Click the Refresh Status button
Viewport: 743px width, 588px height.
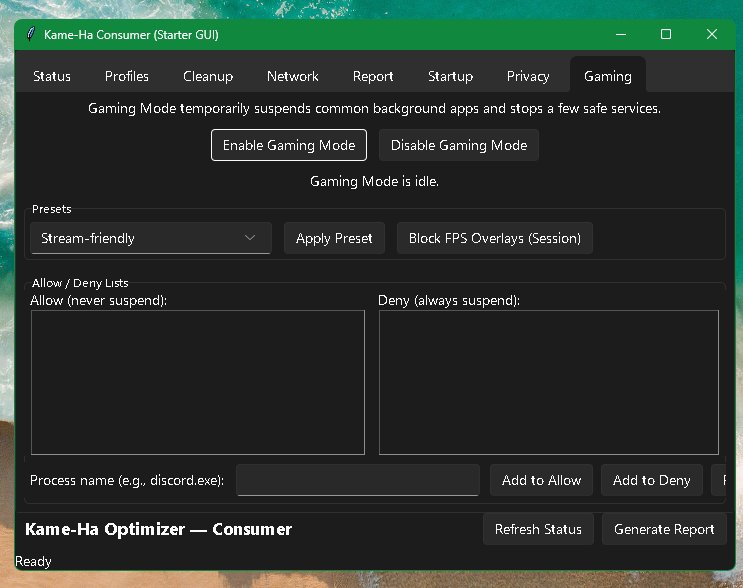point(538,529)
